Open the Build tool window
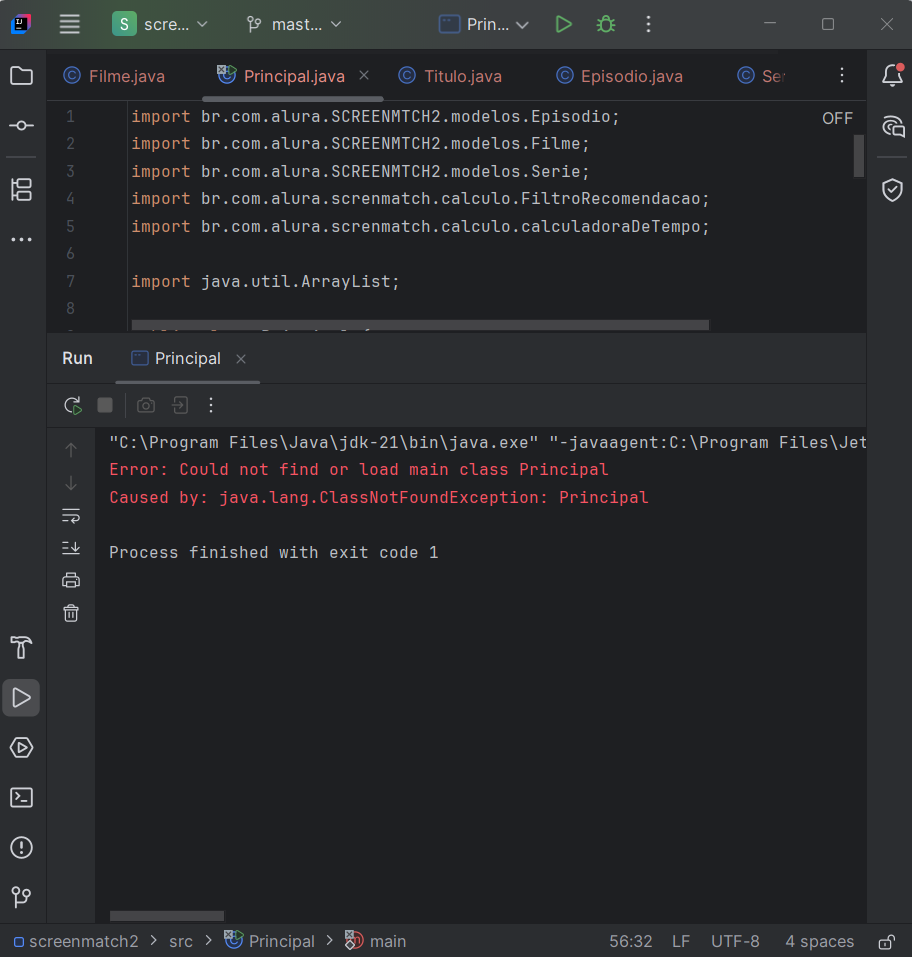 pos(21,648)
